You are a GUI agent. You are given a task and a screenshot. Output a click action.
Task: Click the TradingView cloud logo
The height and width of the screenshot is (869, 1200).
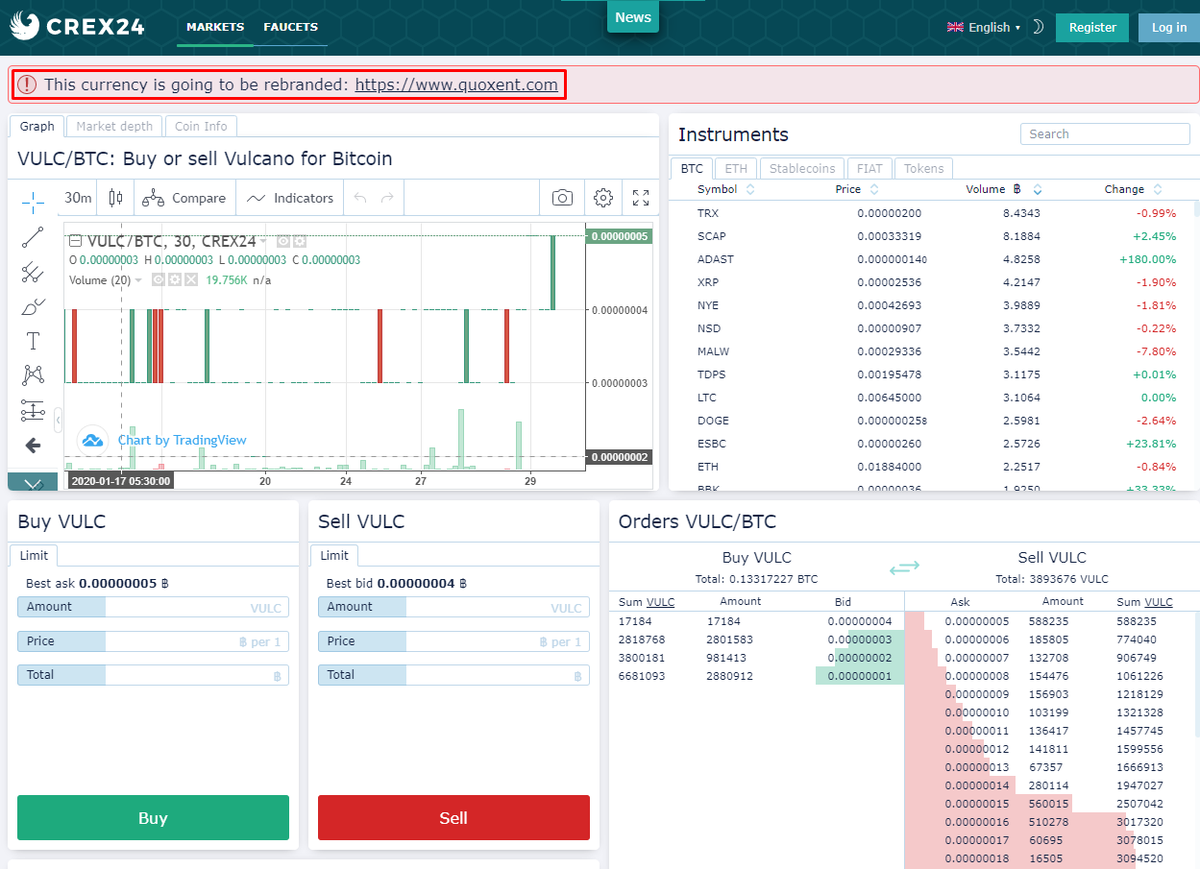click(x=93, y=440)
